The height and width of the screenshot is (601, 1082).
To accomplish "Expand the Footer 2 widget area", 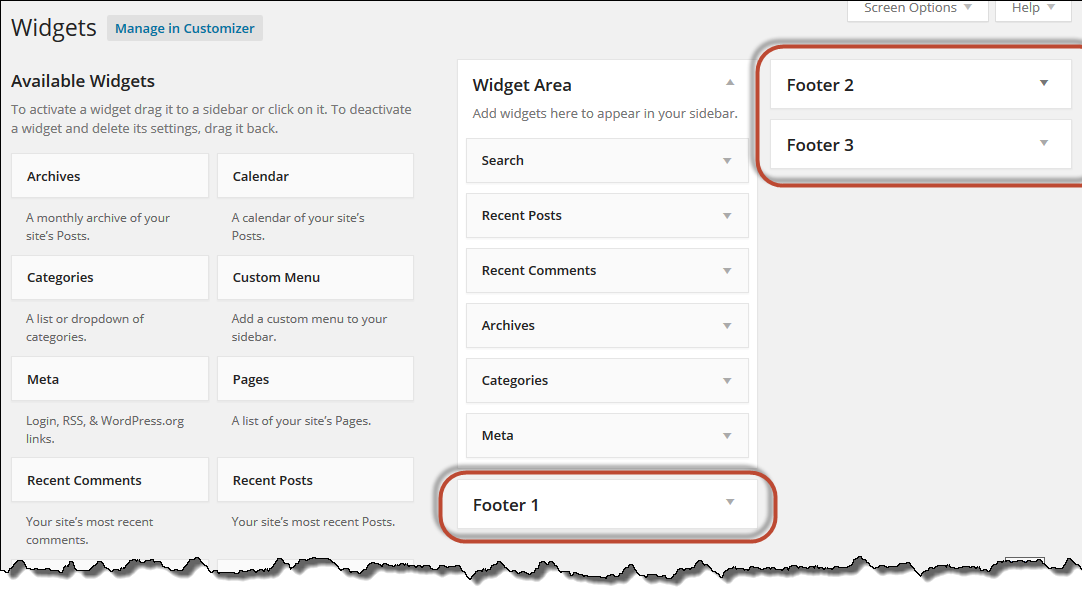I will click(1044, 84).
